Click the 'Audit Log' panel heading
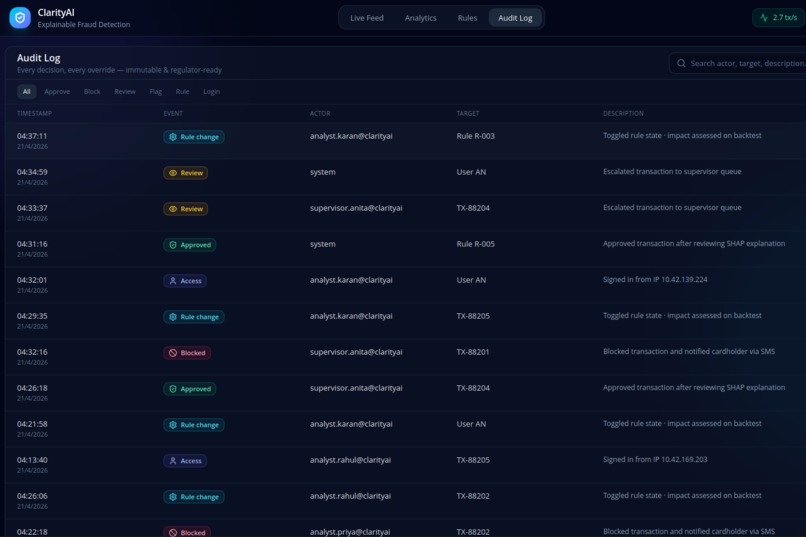This screenshot has width=806, height=537. [x=39, y=58]
